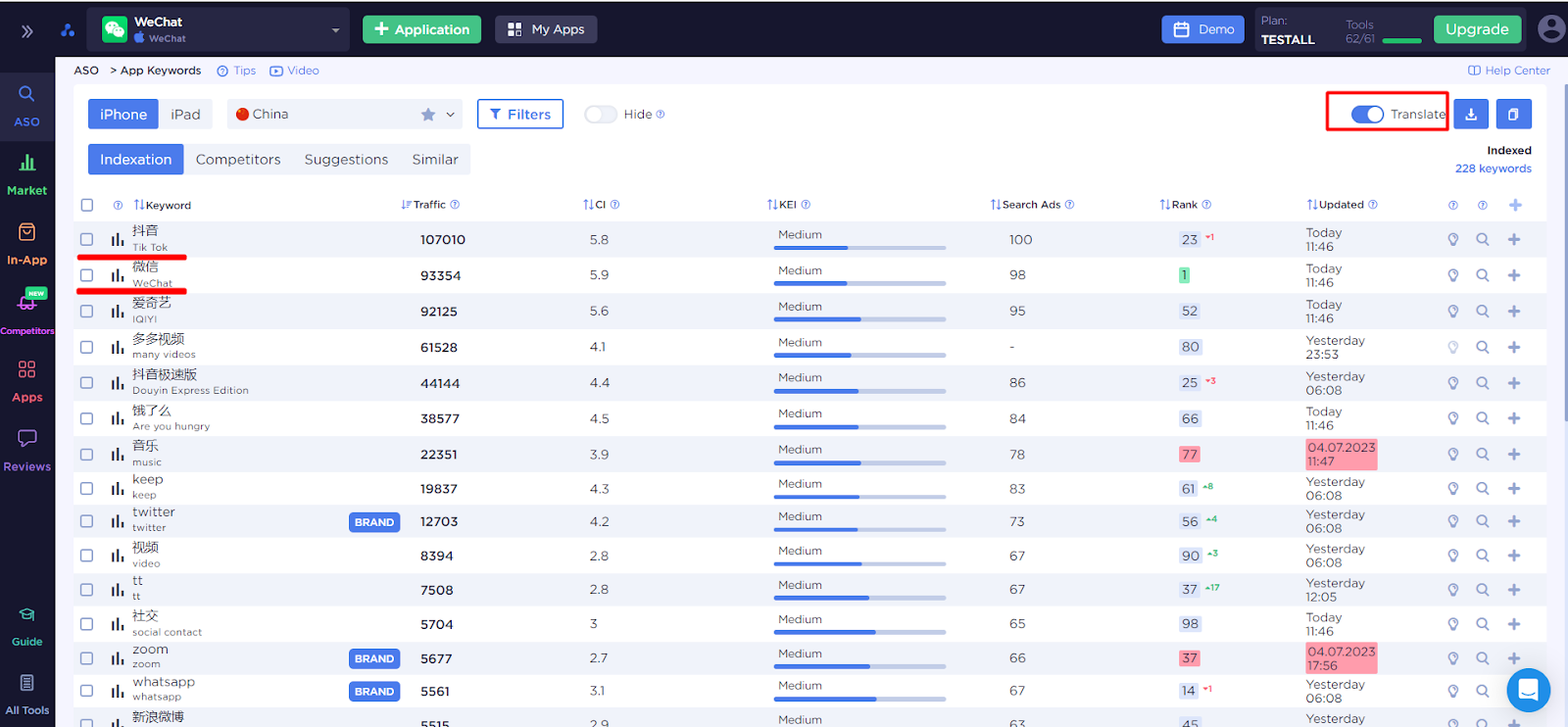Image resolution: width=1568 pixels, height=727 pixels.
Task: Open chart for twitter keyword row
Action: [x=118, y=521]
